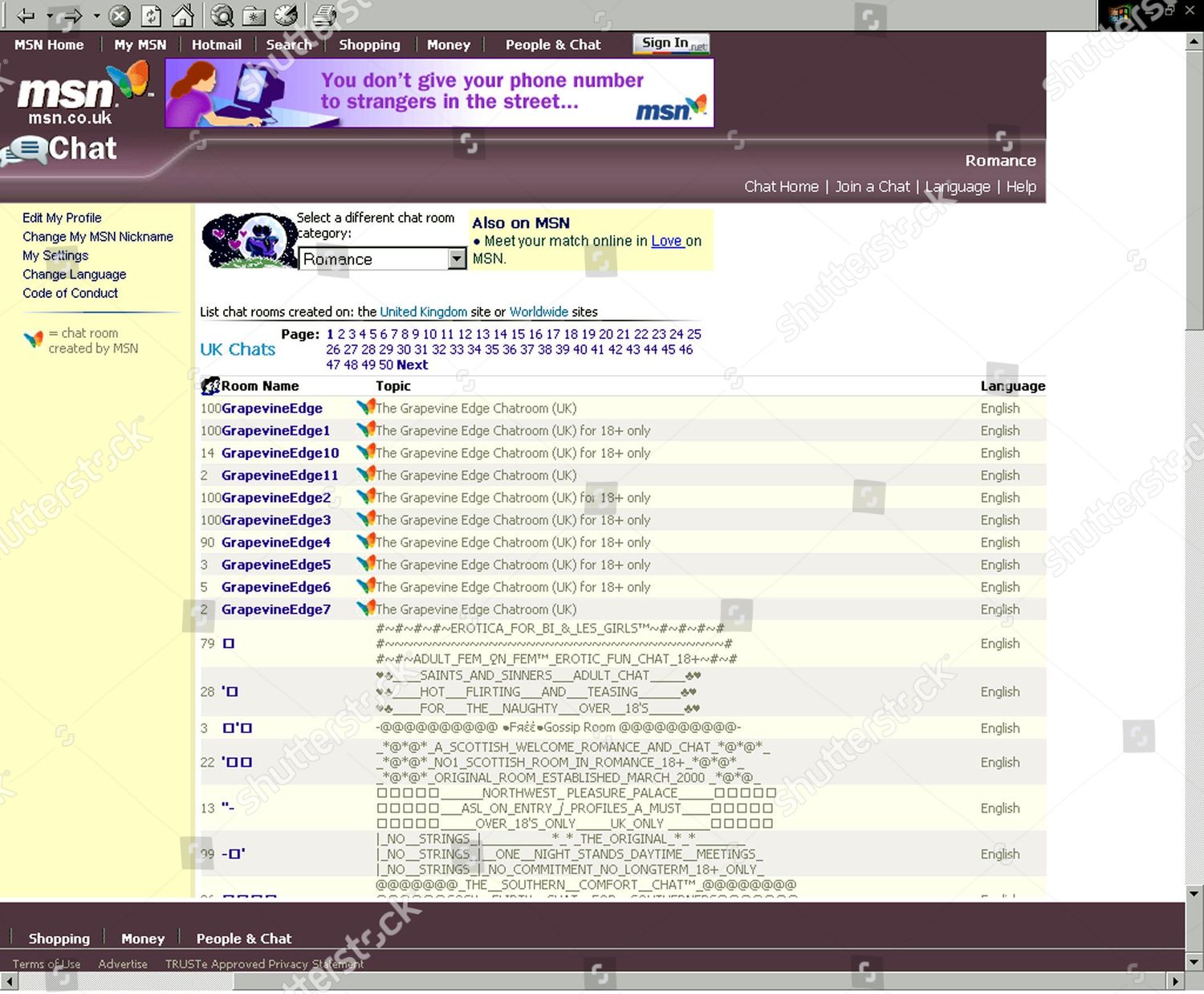Join the GrapevineEdge7 chat room
This screenshot has height=994, width=1204.
pyautogui.click(x=276, y=609)
